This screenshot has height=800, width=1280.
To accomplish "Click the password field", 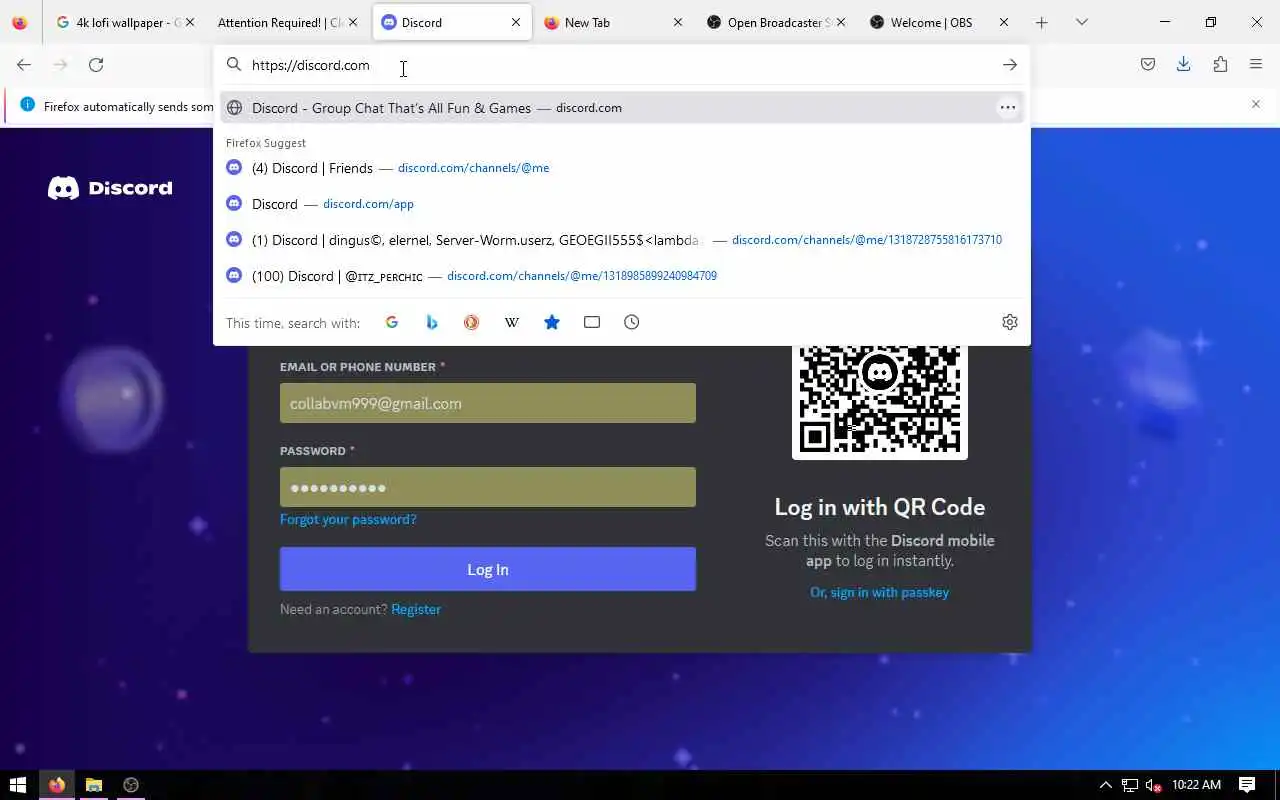I will coord(488,487).
